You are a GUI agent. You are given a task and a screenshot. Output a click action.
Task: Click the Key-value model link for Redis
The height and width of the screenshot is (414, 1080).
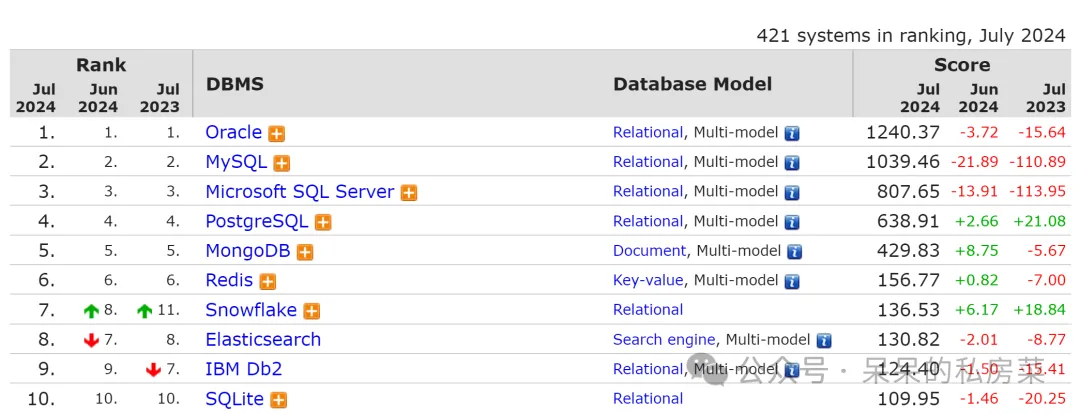(648, 280)
